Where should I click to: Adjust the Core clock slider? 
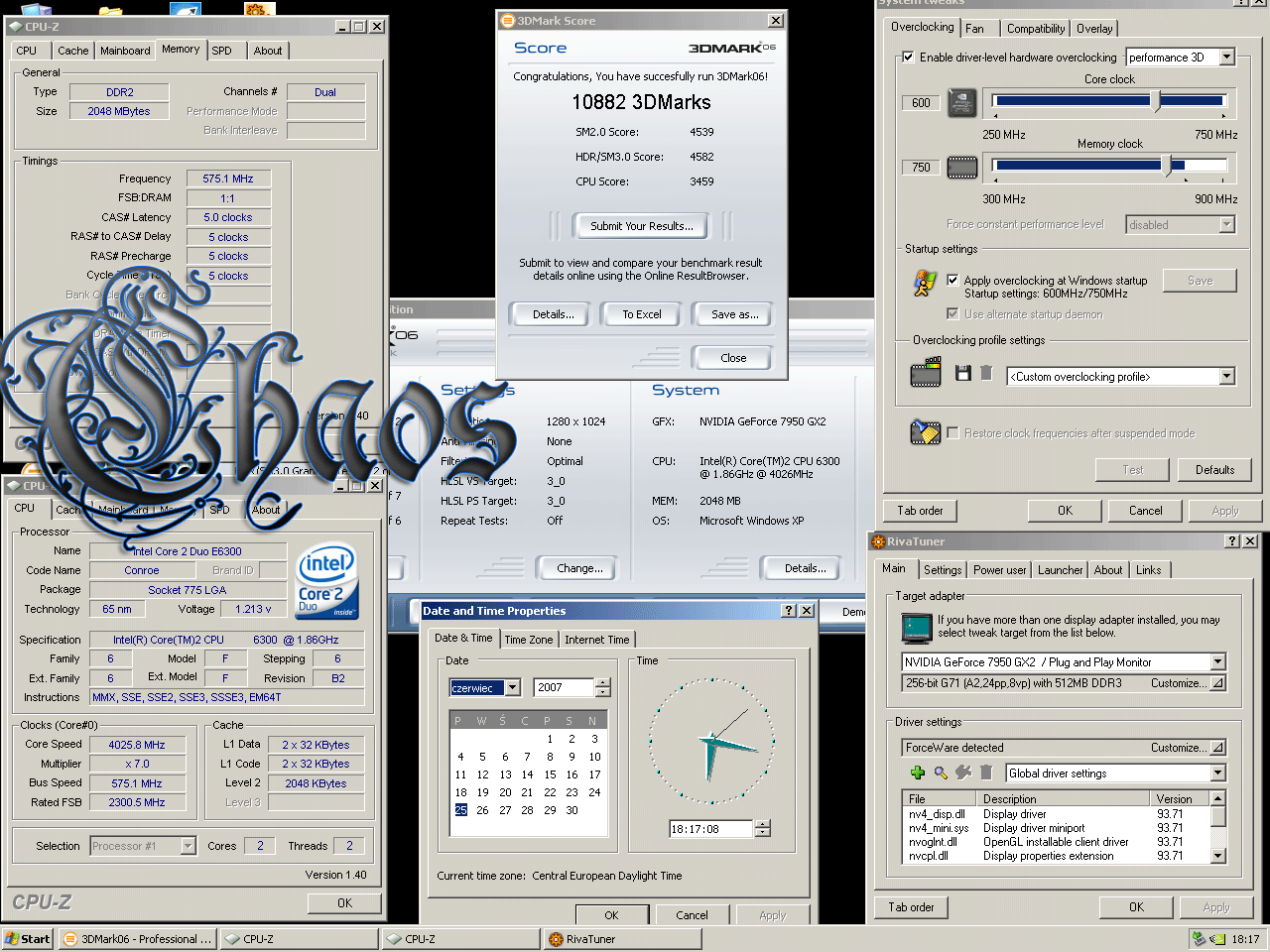(x=1155, y=101)
